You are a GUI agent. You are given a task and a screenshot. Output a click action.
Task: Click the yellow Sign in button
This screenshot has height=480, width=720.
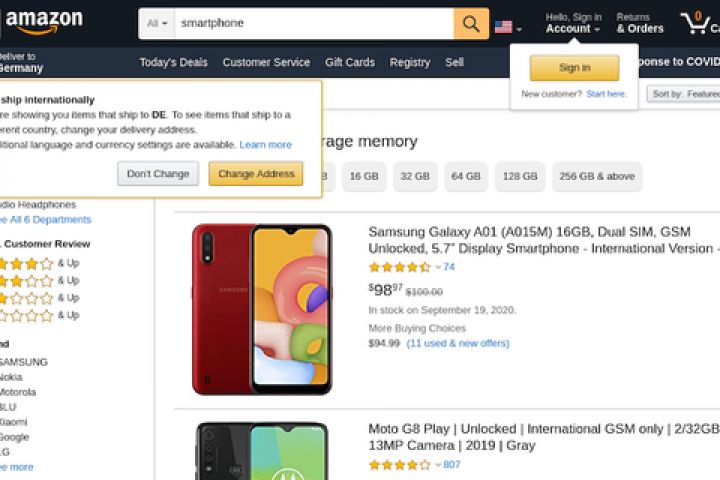pyautogui.click(x=574, y=68)
